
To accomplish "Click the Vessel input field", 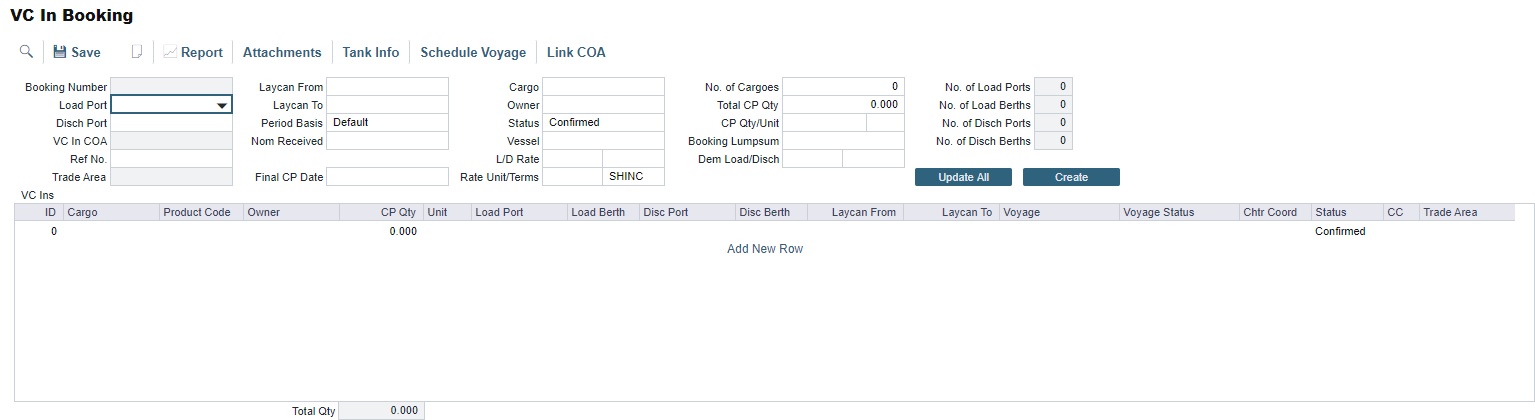I will click(x=603, y=141).
